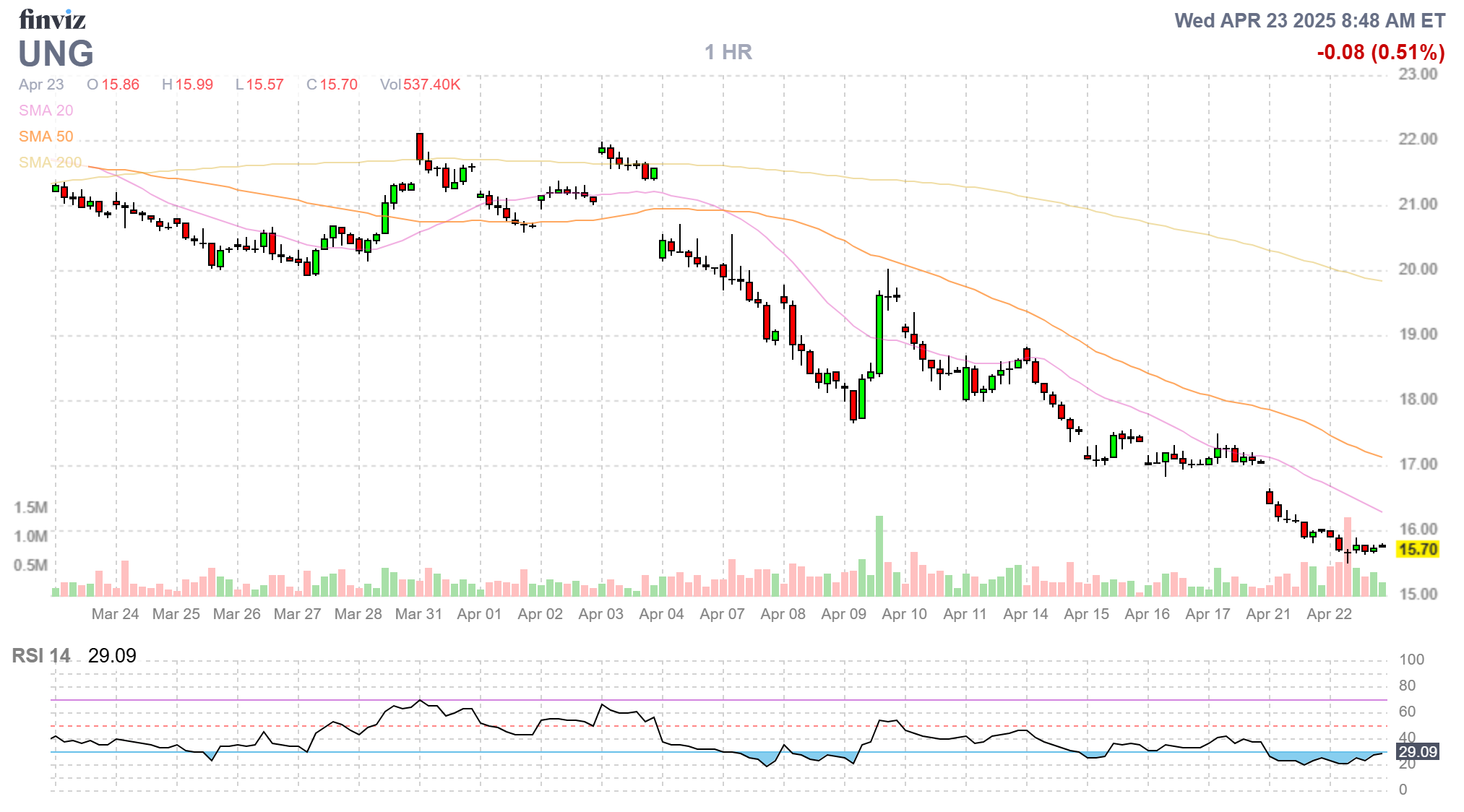
Task: Click the Apr 09 date axis label
Action: pos(843,614)
